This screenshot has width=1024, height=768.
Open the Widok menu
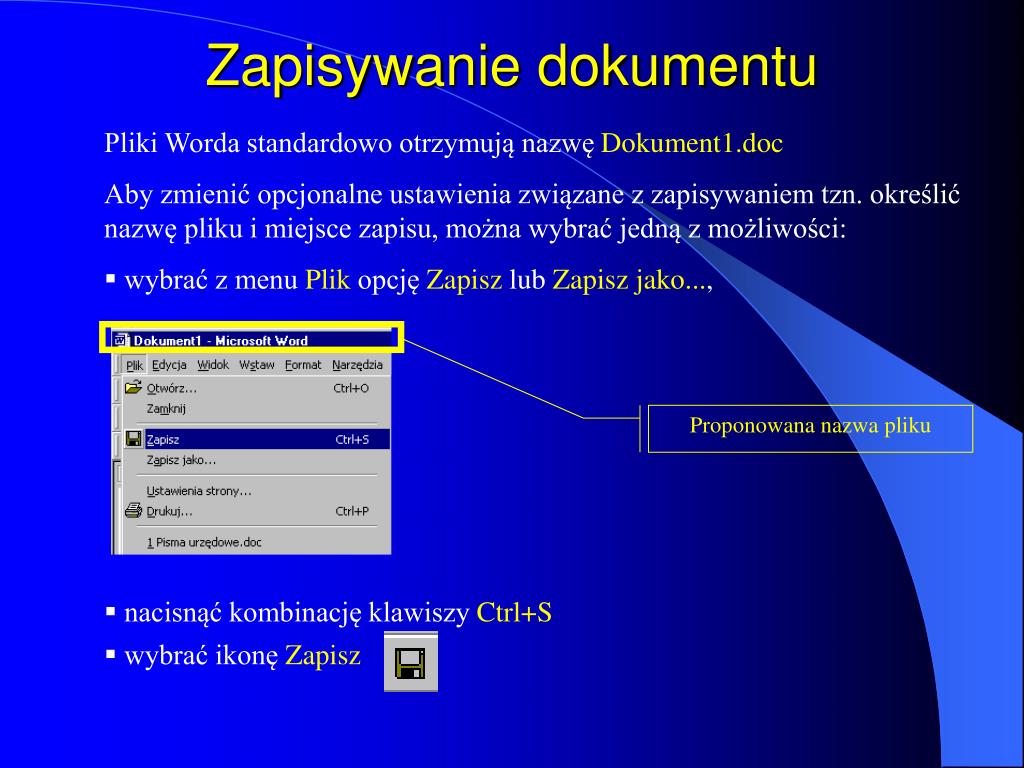[213, 365]
